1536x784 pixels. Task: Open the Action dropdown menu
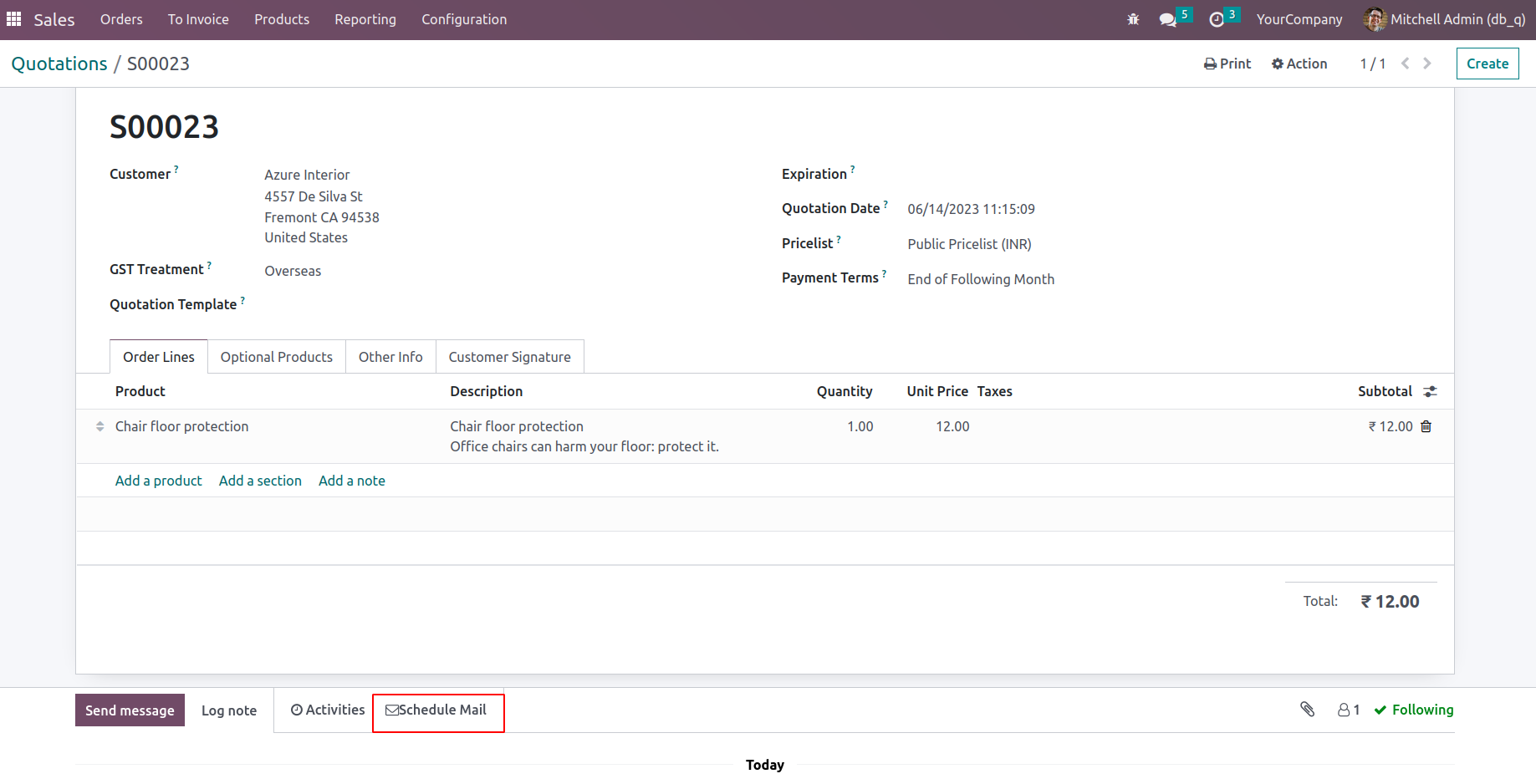1299,64
